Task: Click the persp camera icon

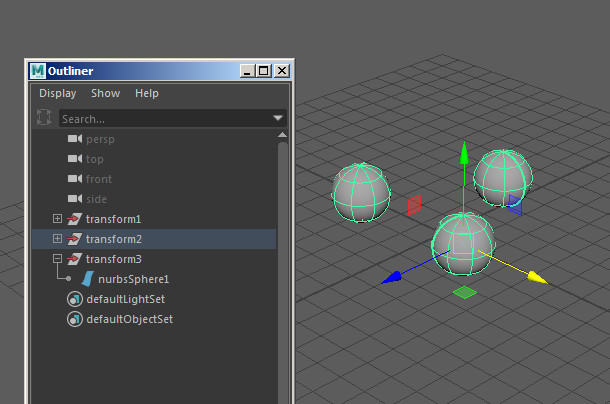Action: tap(75, 139)
